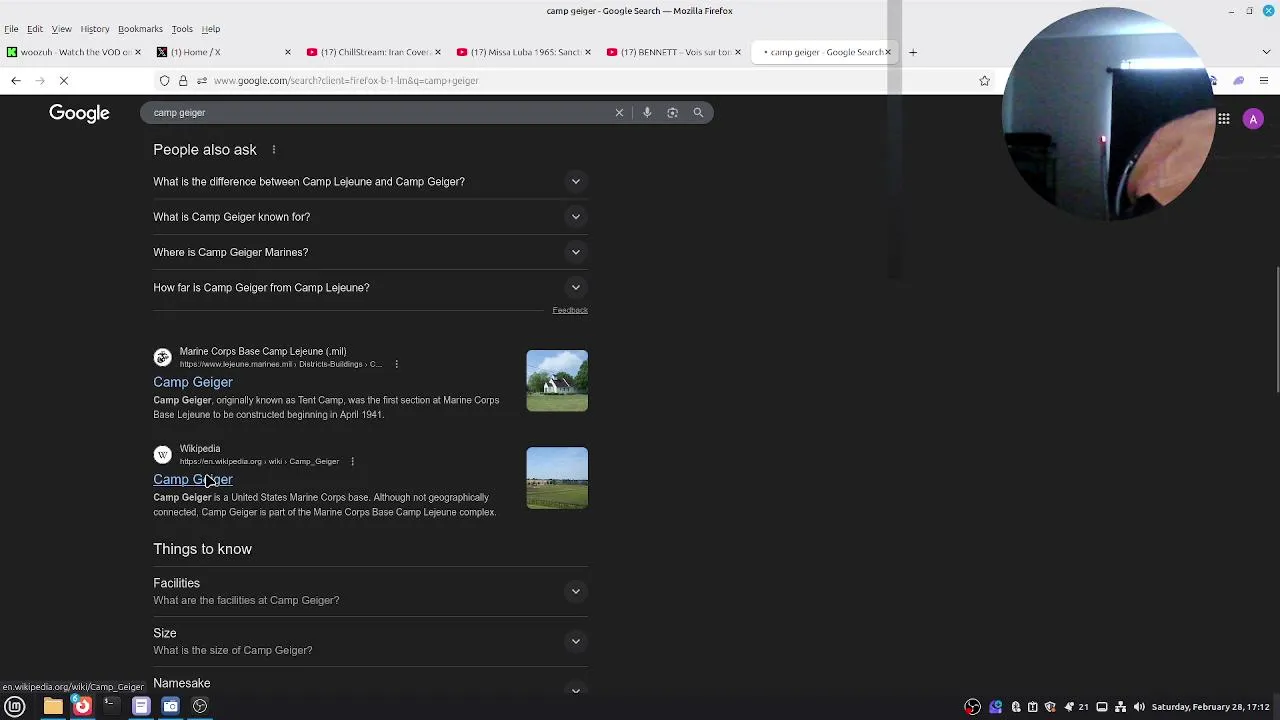This screenshot has width=1280, height=720.
Task: Click Marine Corps Base favicon in result
Action: 162,358
